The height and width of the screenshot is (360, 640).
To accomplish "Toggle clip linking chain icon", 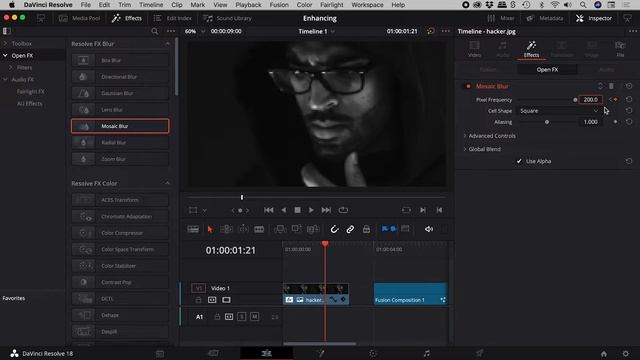I will [350, 229].
